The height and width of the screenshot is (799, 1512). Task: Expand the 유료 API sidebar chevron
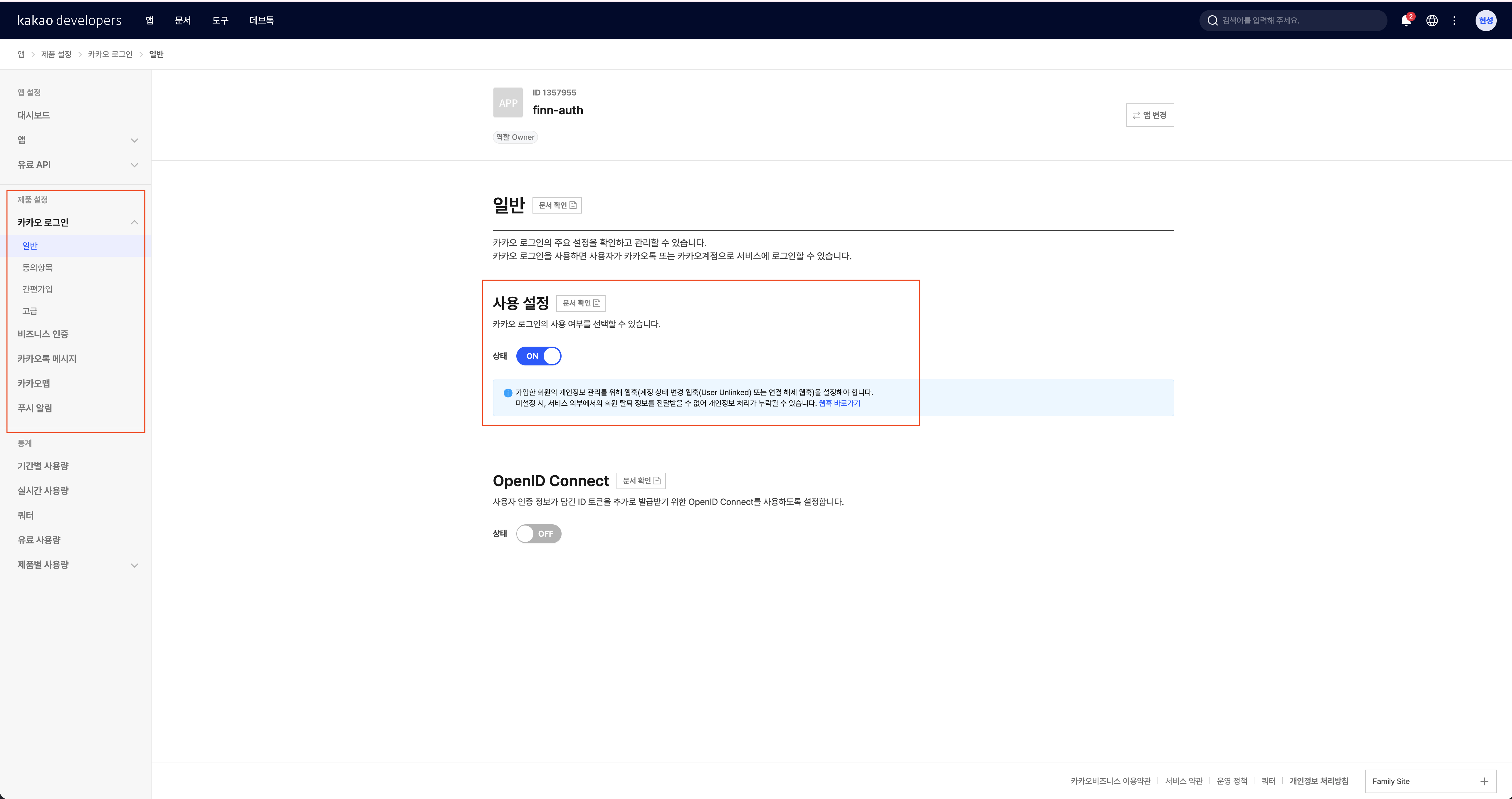135,165
